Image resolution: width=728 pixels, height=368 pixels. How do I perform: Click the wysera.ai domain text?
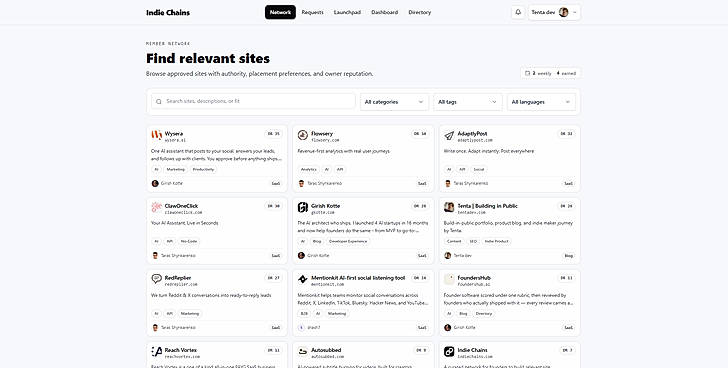175,140
